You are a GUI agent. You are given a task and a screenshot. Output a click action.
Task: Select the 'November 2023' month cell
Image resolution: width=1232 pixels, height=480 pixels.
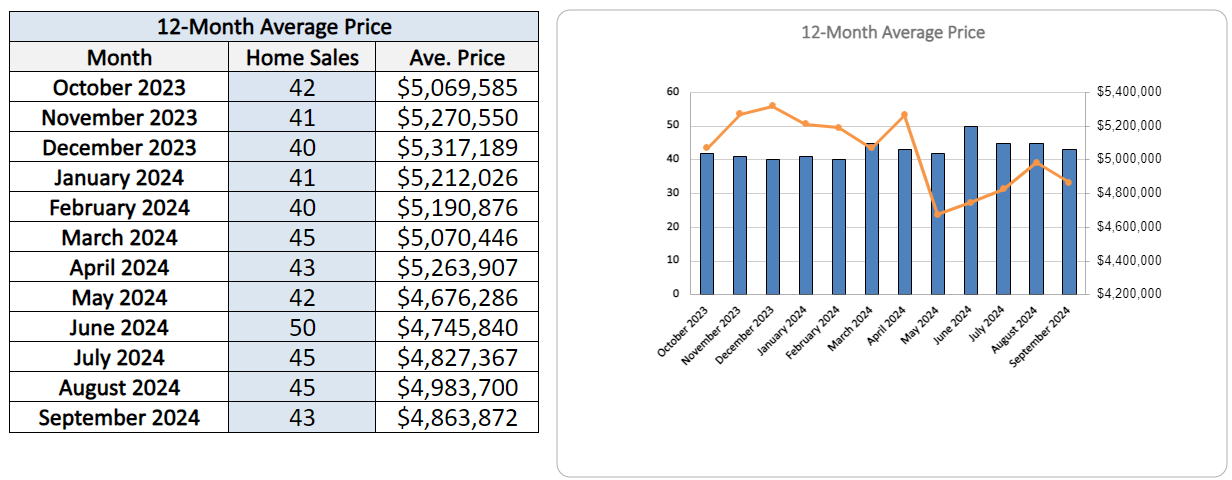pyautogui.click(x=119, y=117)
